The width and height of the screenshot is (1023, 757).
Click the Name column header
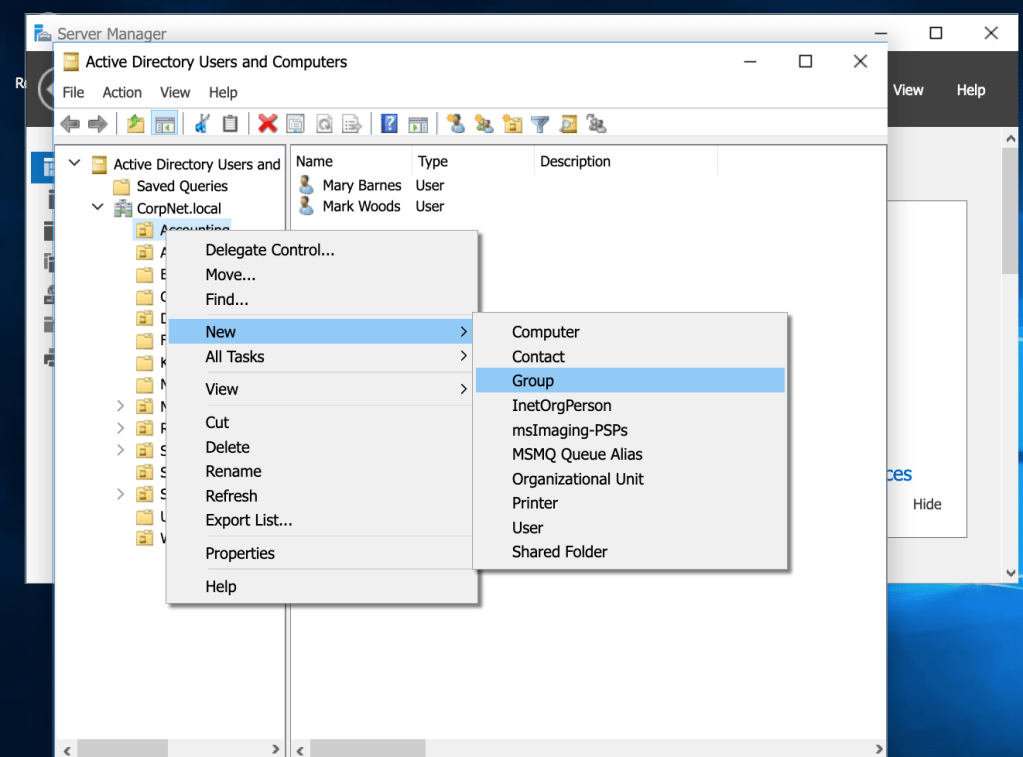pyautogui.click(x=315, y=161)
